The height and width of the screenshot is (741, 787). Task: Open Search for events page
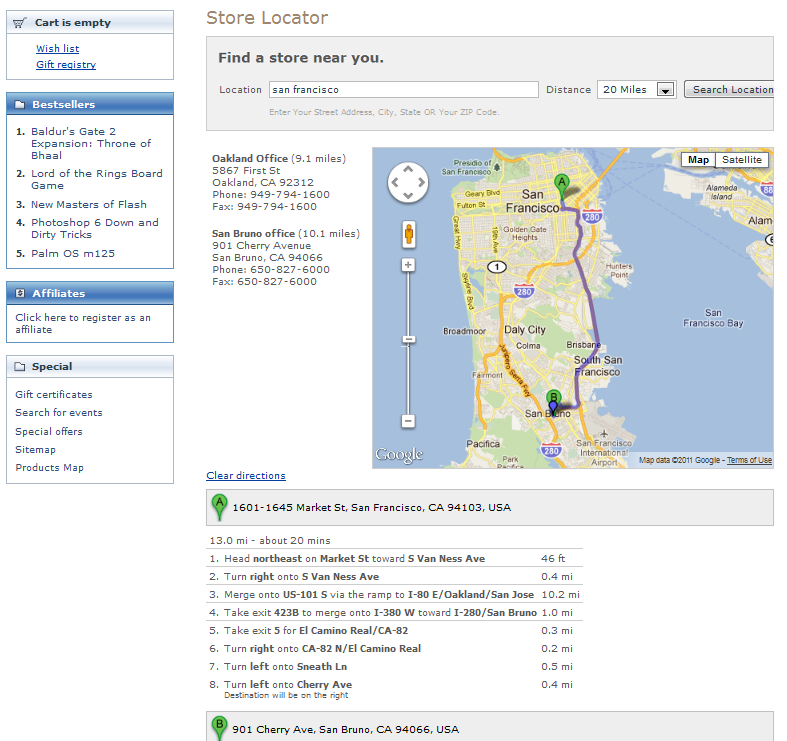[59, 413]
